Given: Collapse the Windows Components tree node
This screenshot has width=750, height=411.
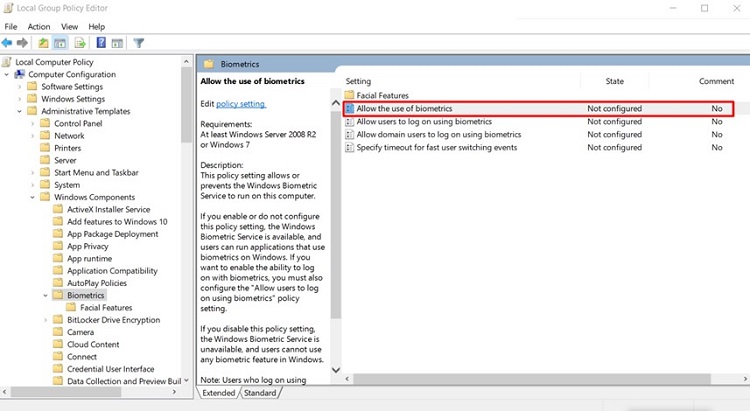Looking at the screenshot, I should 34,197.
